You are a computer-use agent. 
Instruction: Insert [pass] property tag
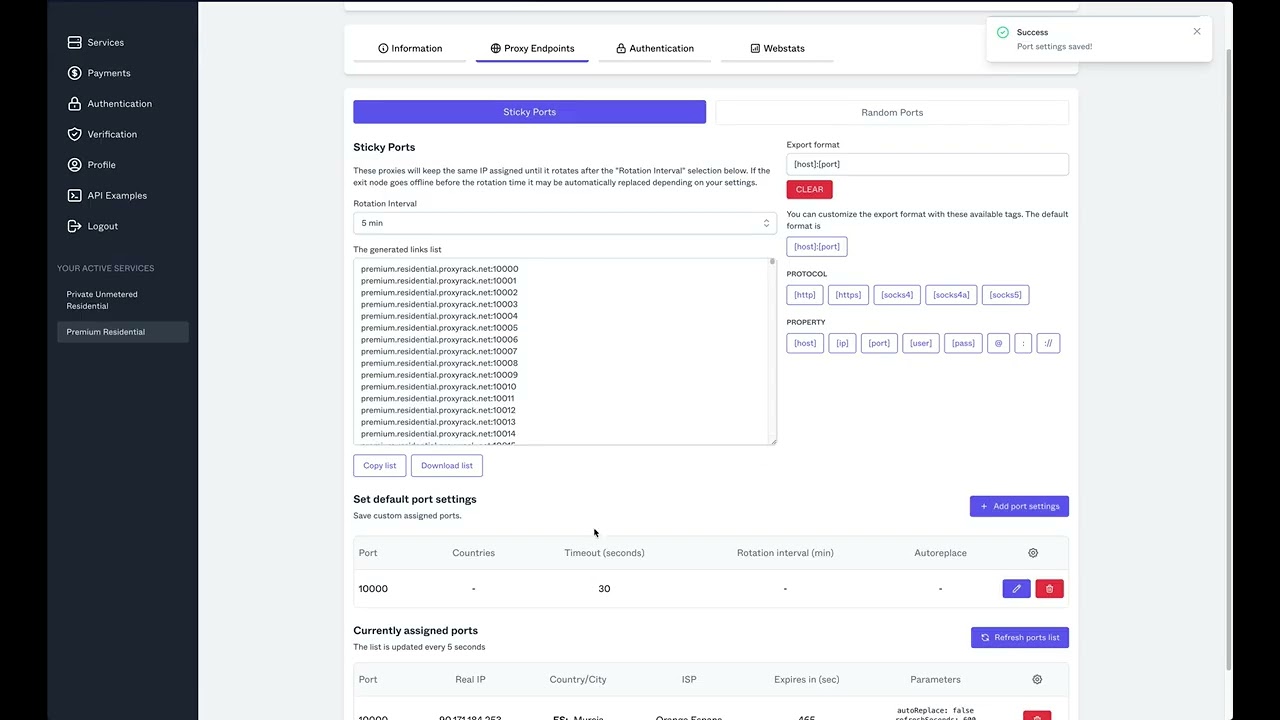963,343
